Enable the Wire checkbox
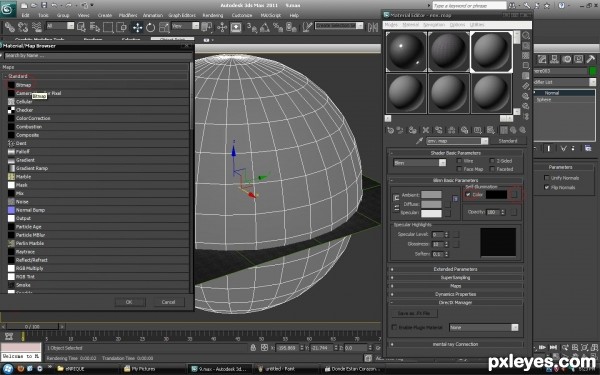Image resolution: width=600 pixels, height=375 pixels. point(460,161)
